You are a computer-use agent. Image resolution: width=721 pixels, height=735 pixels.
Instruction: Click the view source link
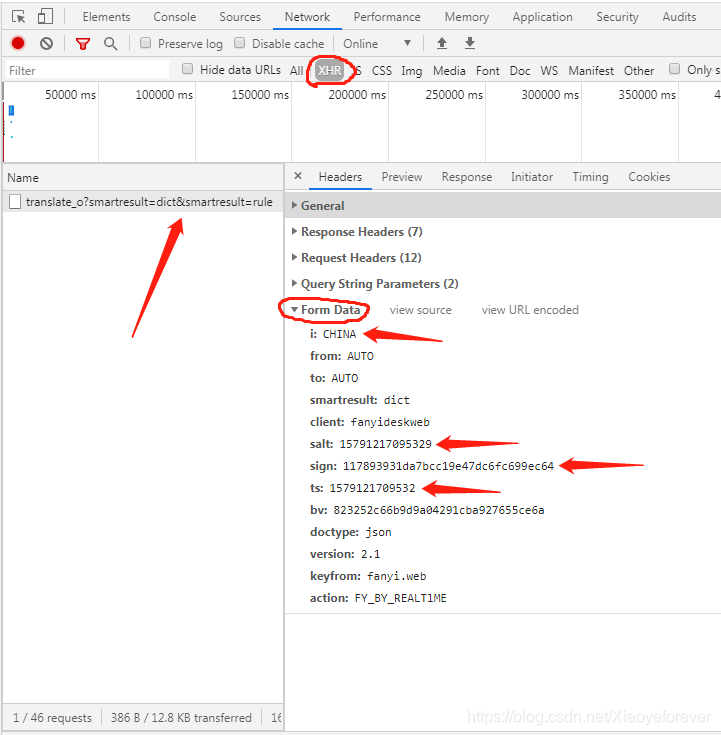(421, 310)
